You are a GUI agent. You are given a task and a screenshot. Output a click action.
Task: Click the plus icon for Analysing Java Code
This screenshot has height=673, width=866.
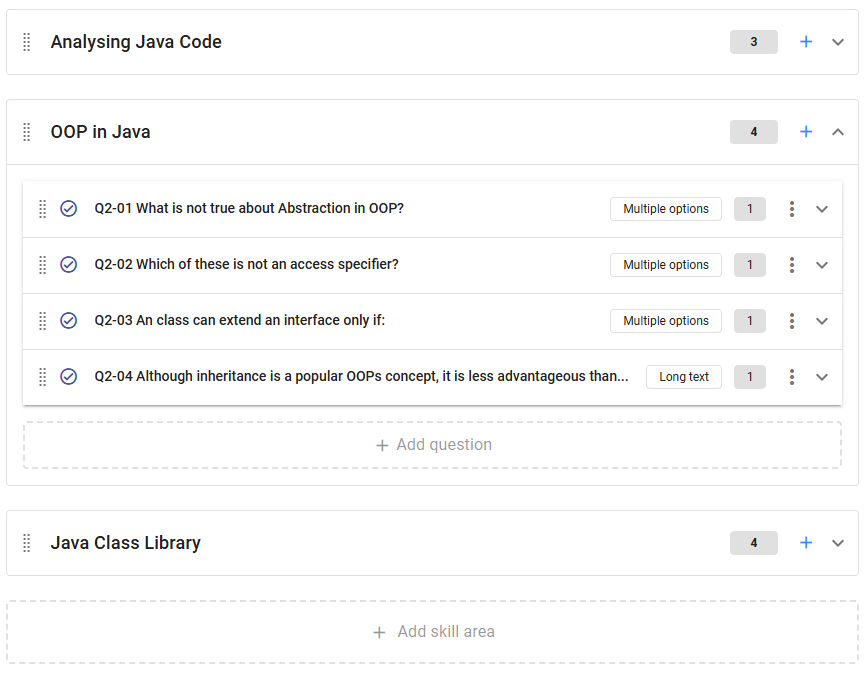tap(806, 42)
